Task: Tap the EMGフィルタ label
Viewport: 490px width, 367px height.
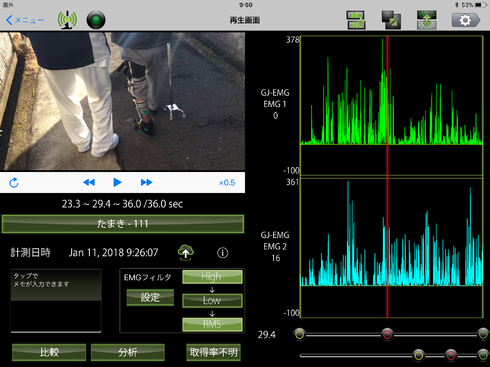Action: 147,277
